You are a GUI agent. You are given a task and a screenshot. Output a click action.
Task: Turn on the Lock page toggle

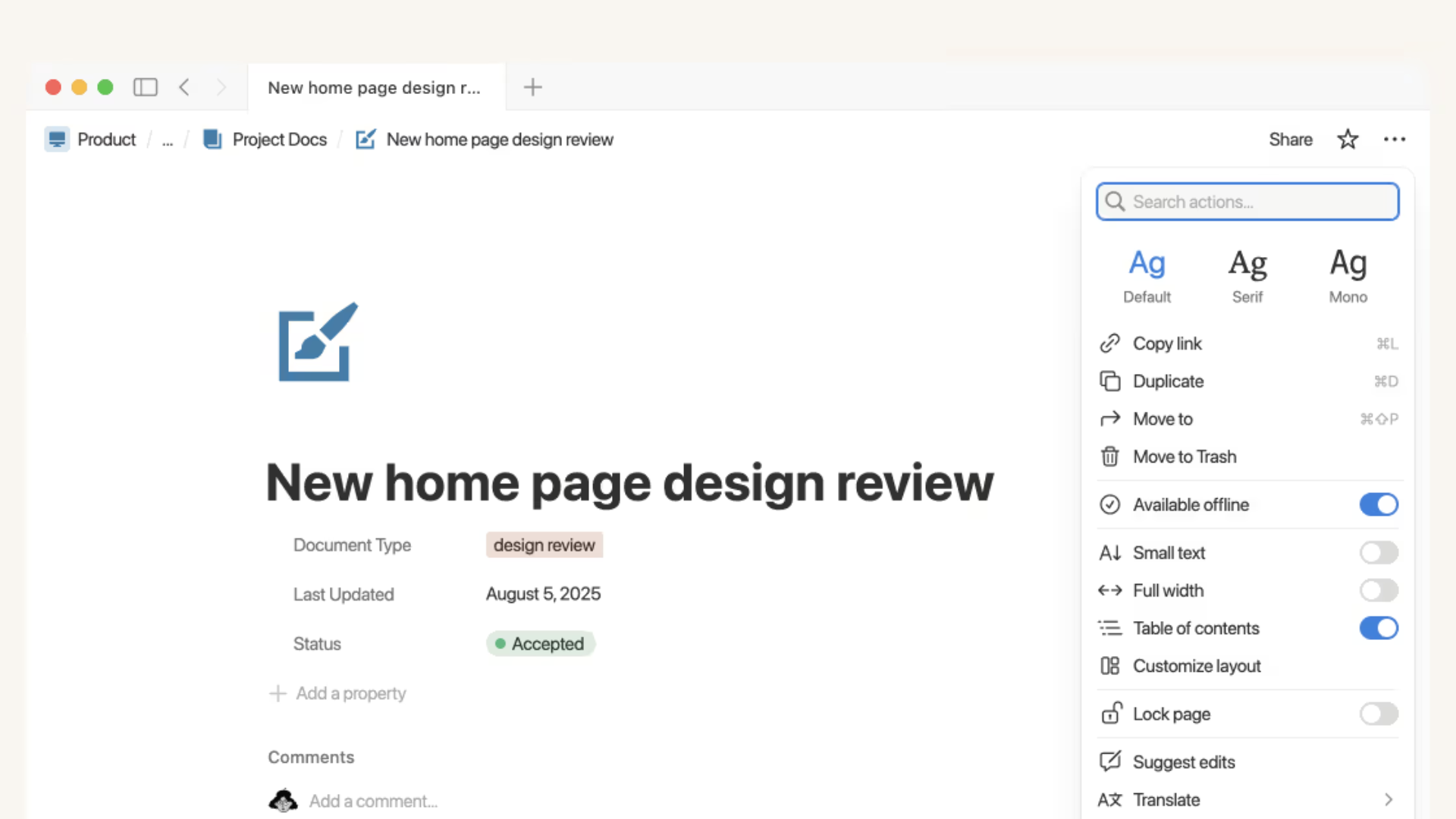point(1378,714)
